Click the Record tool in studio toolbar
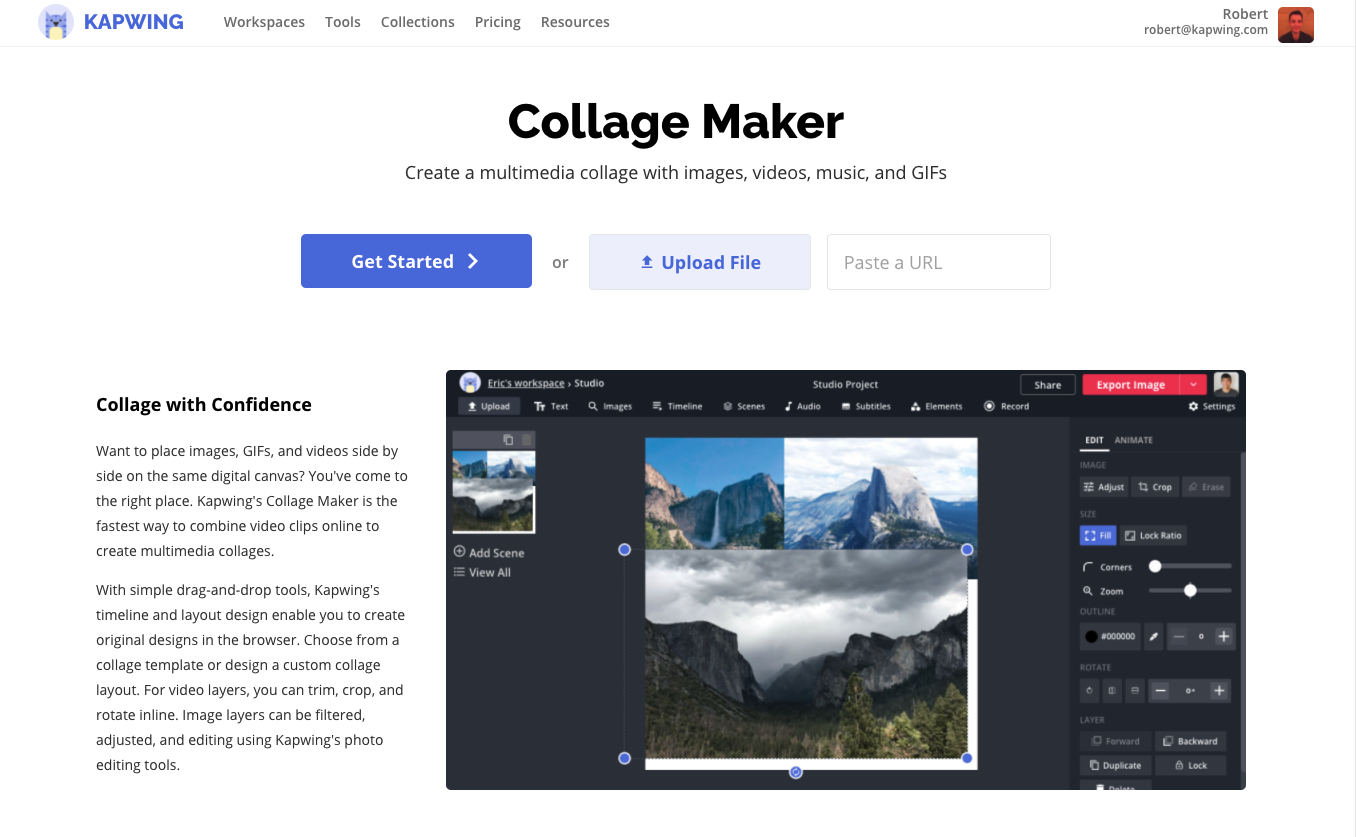Screen dimensions: 1356x837 [x=1006, y=406]
